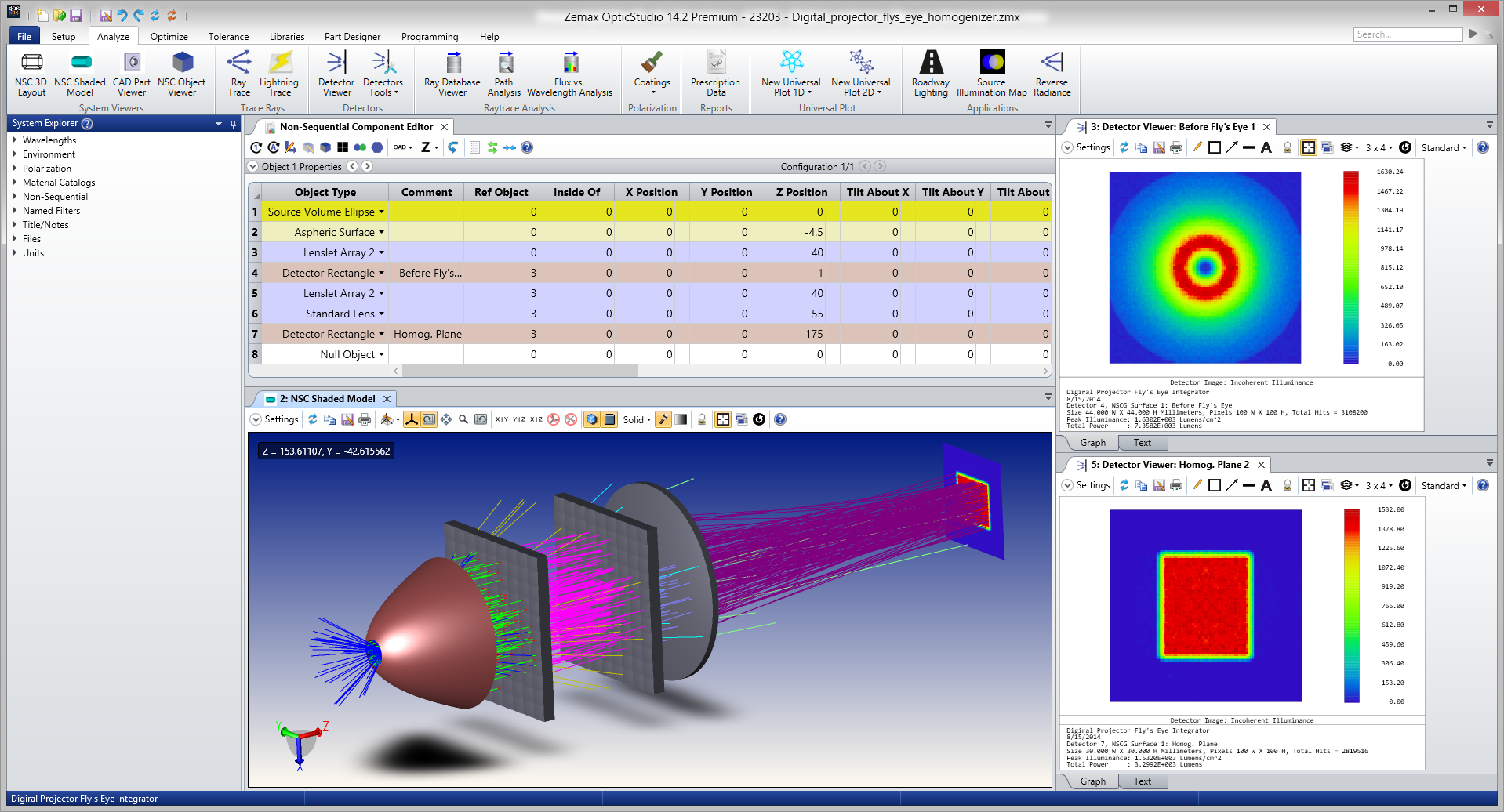Switch to the Optimize ribbon tab
Screen dimensions: 1504x812
coord(168,36)
